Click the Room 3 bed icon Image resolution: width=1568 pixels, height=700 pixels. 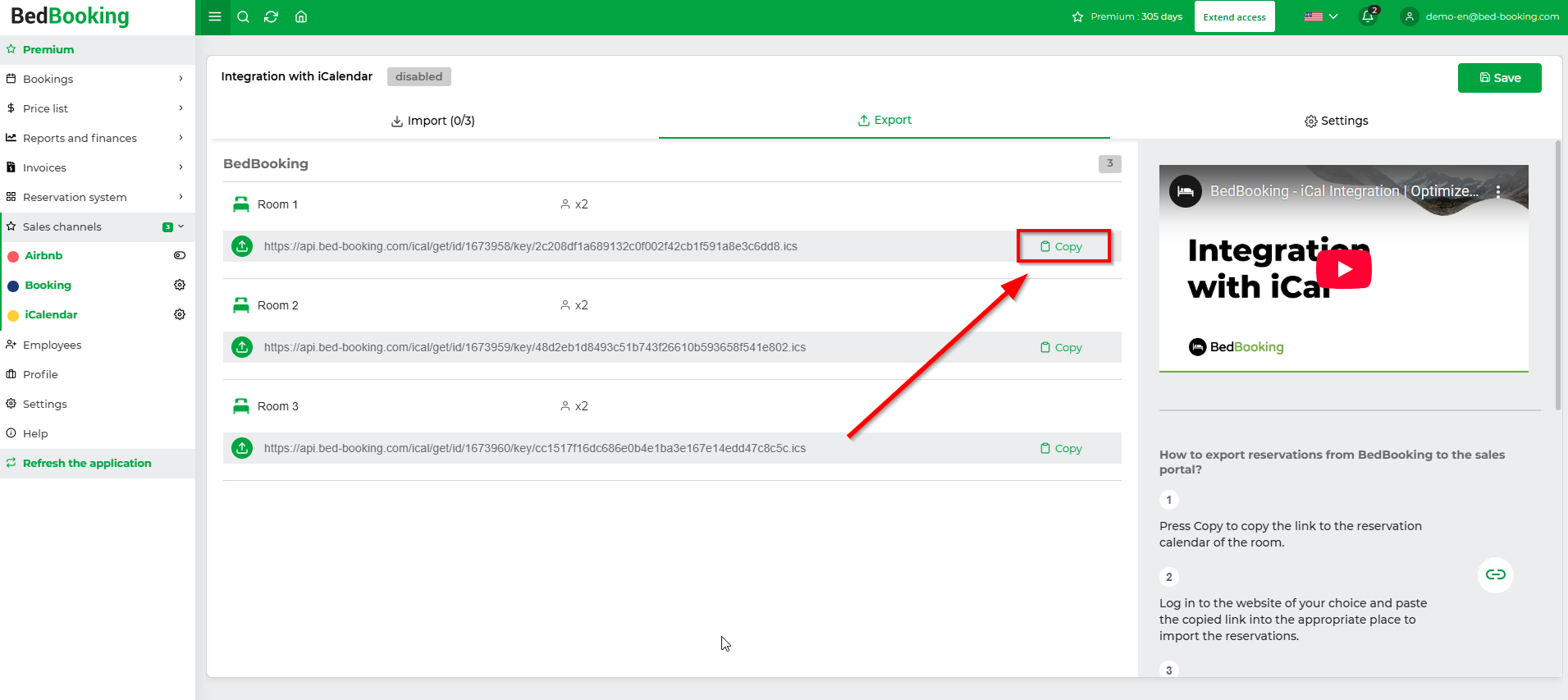(x=240, y=406)
